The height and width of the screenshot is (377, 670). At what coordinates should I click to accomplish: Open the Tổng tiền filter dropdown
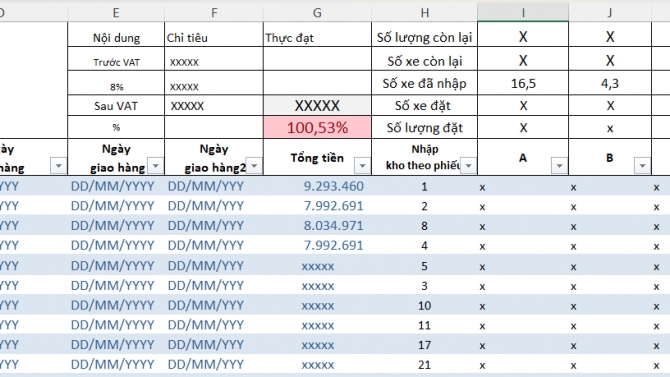(x=362, y=165)
